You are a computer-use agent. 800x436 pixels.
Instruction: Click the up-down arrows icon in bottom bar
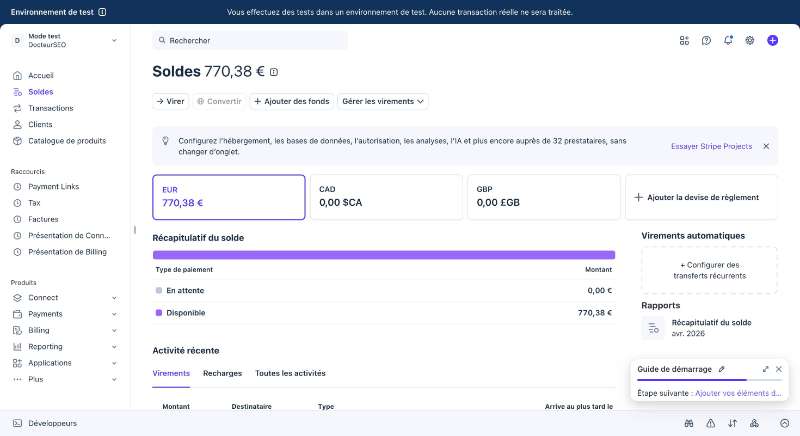(x=732, y=423)
